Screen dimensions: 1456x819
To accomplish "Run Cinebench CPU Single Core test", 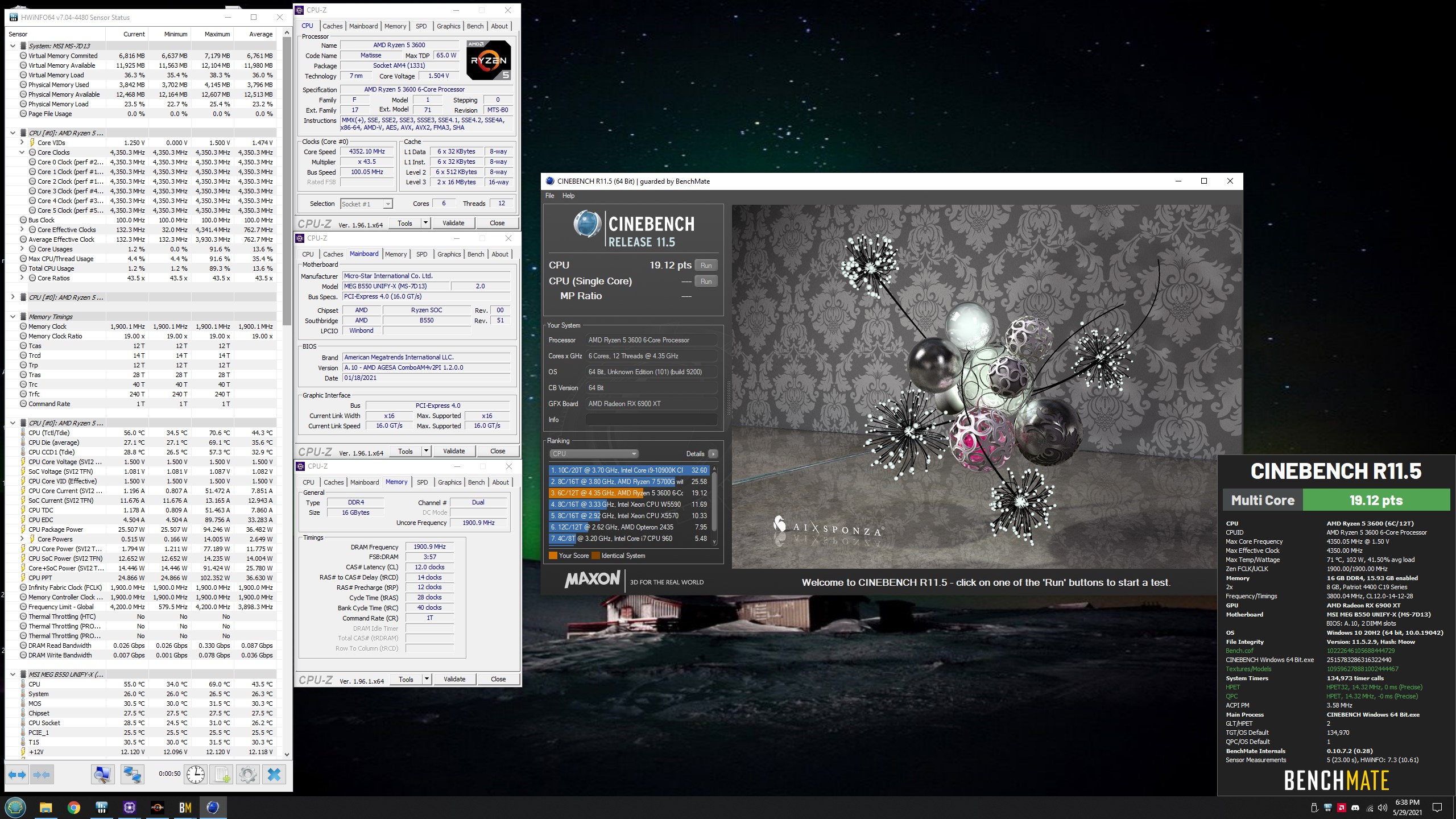I will click(706, 282).
